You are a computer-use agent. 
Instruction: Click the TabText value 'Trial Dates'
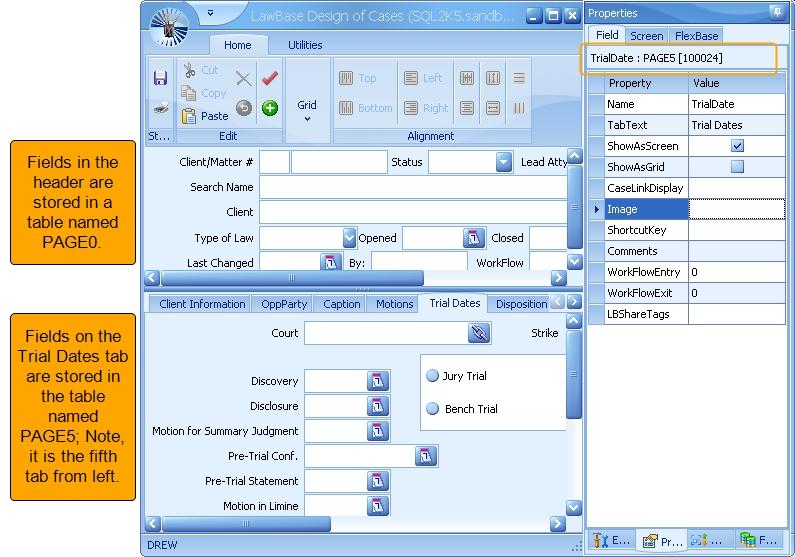(716, 125)
